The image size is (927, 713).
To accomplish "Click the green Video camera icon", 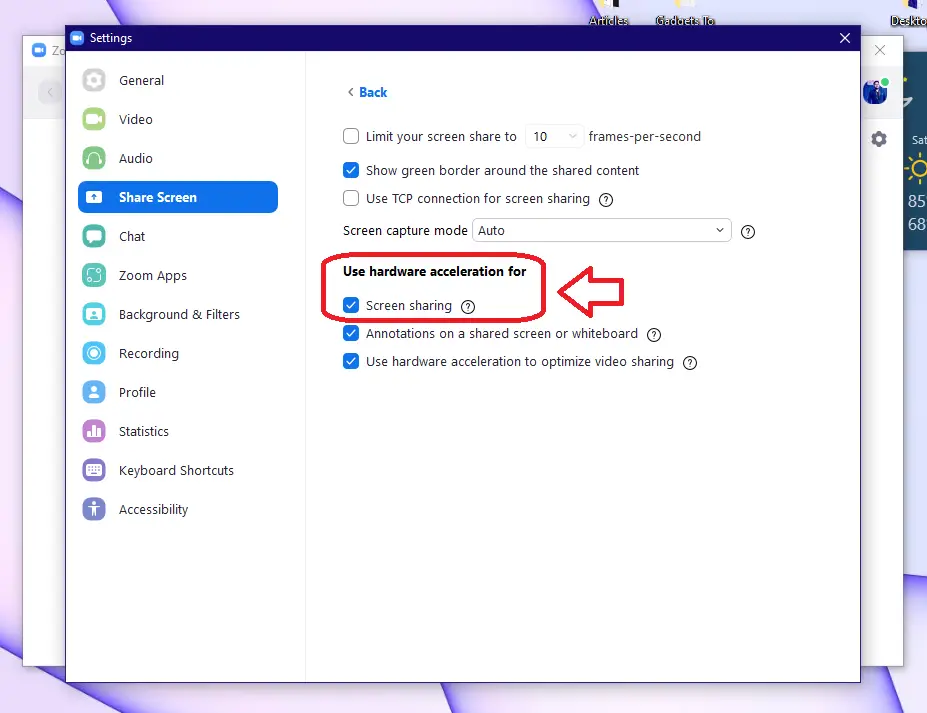I will tap(94, 119).
